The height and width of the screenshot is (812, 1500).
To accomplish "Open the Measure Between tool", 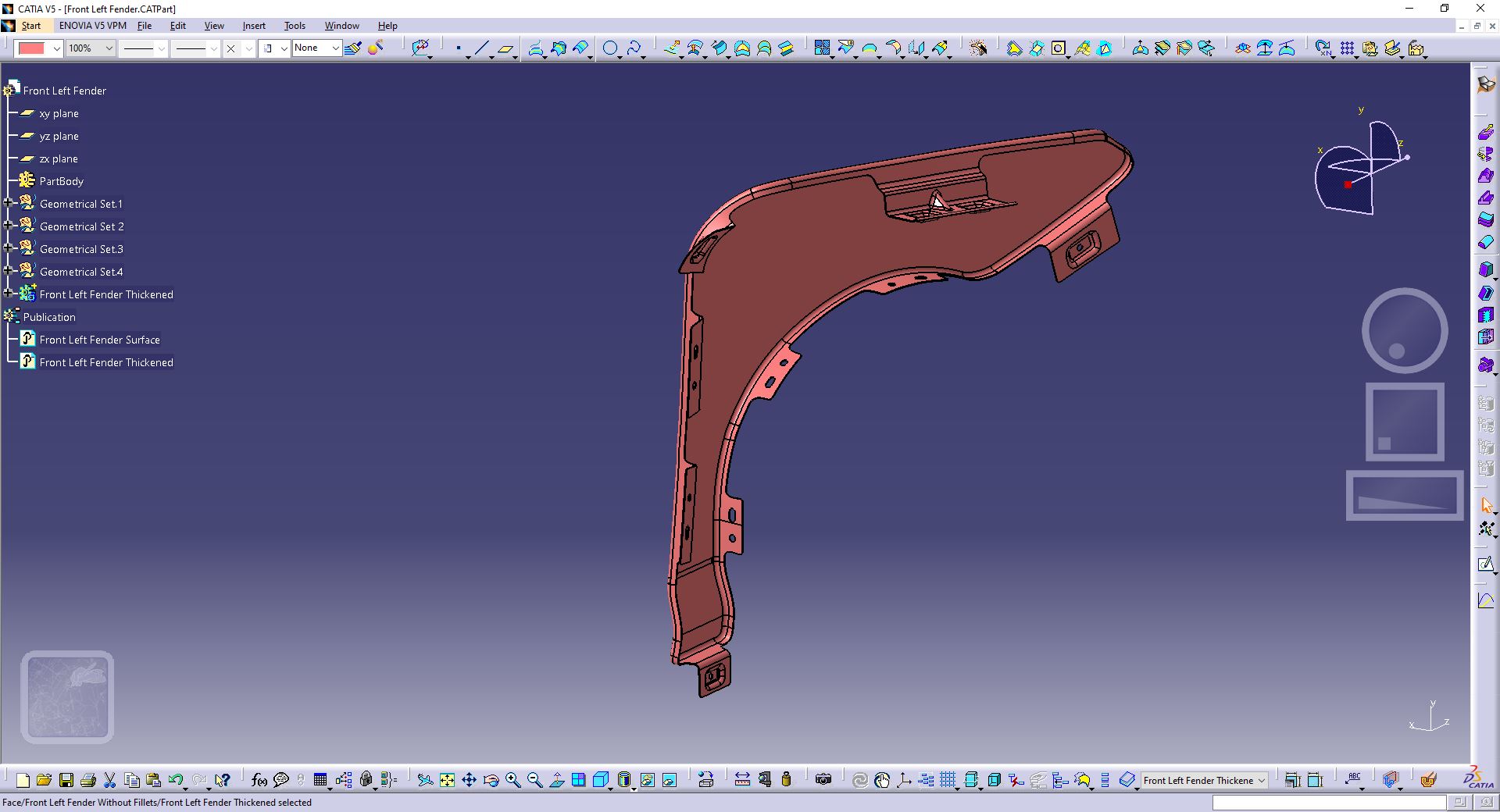I will (742, 780).
